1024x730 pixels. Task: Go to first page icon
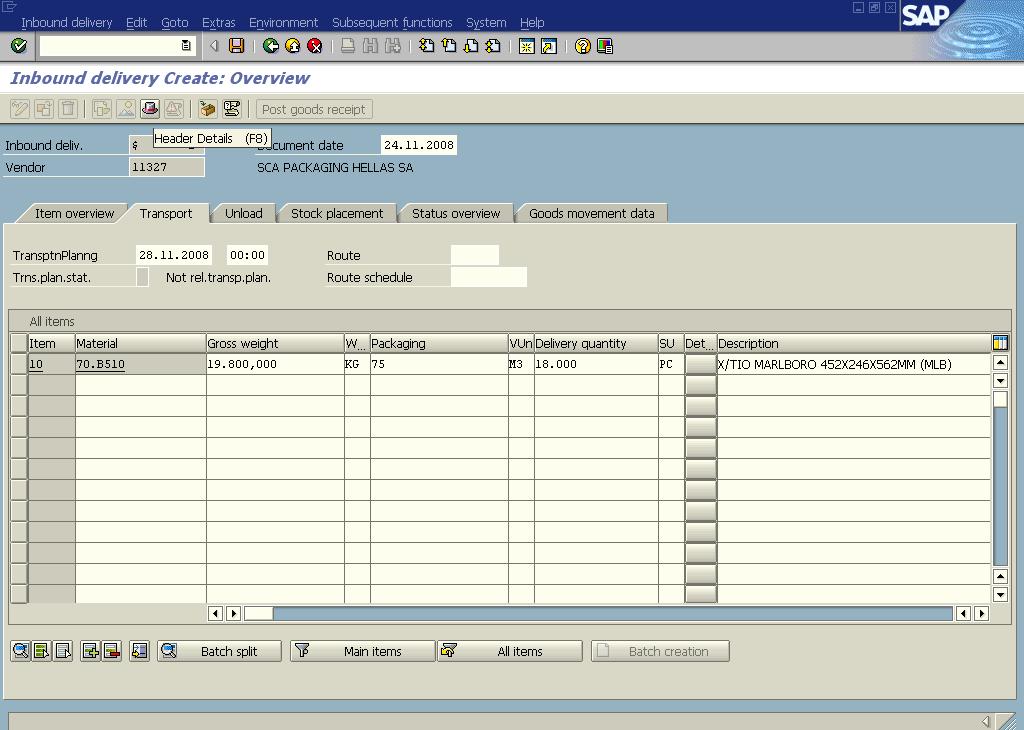(426, 46)
